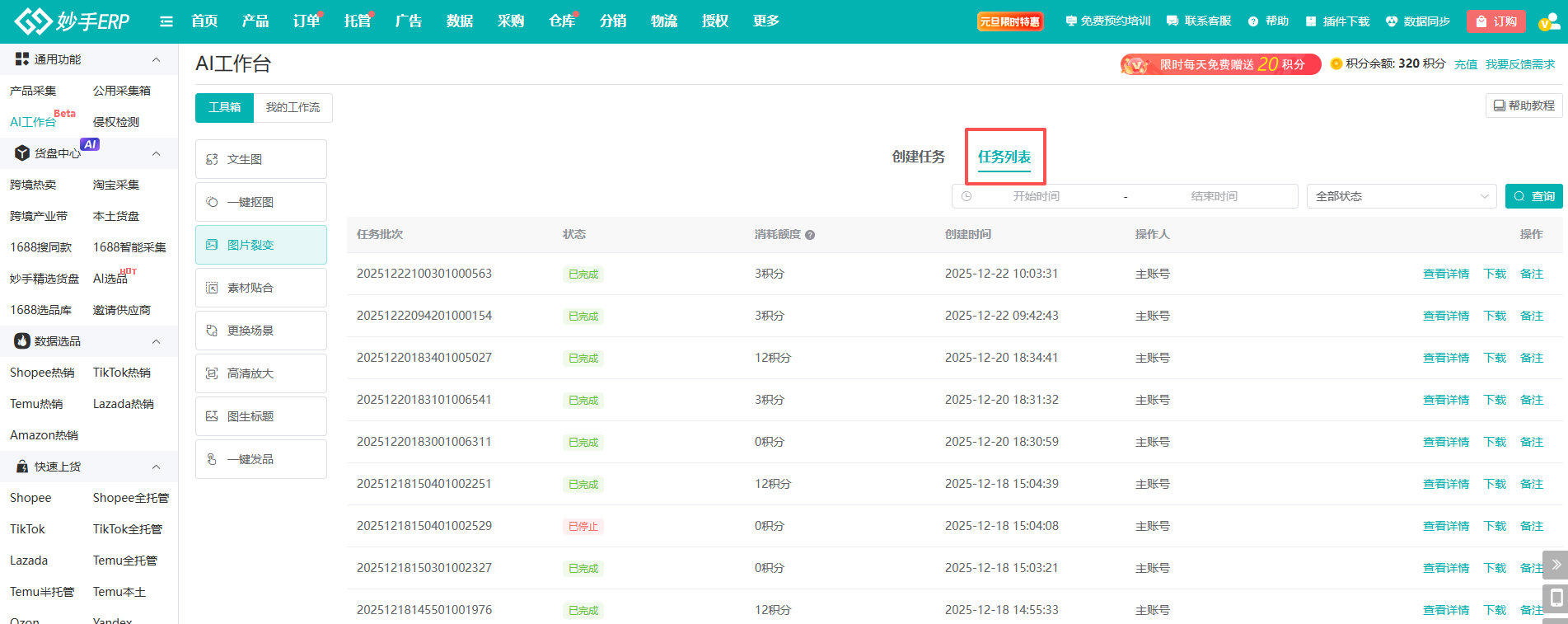Collapse the 数据选品 sidebar section

coord(156,341)
